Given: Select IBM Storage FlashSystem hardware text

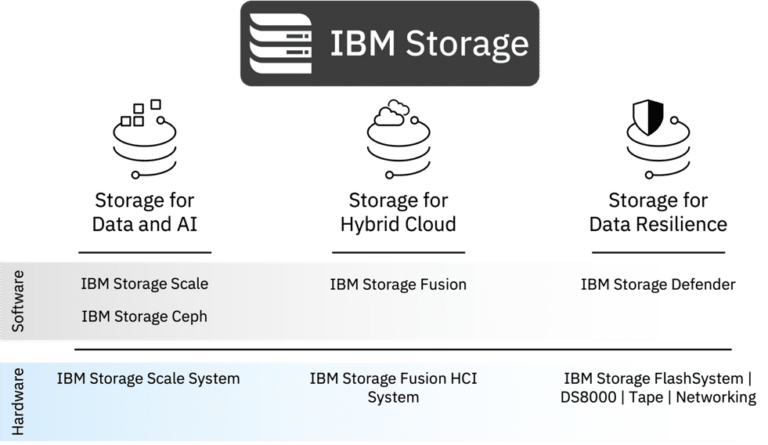Looking at the screenshot, I should point(653,378).
